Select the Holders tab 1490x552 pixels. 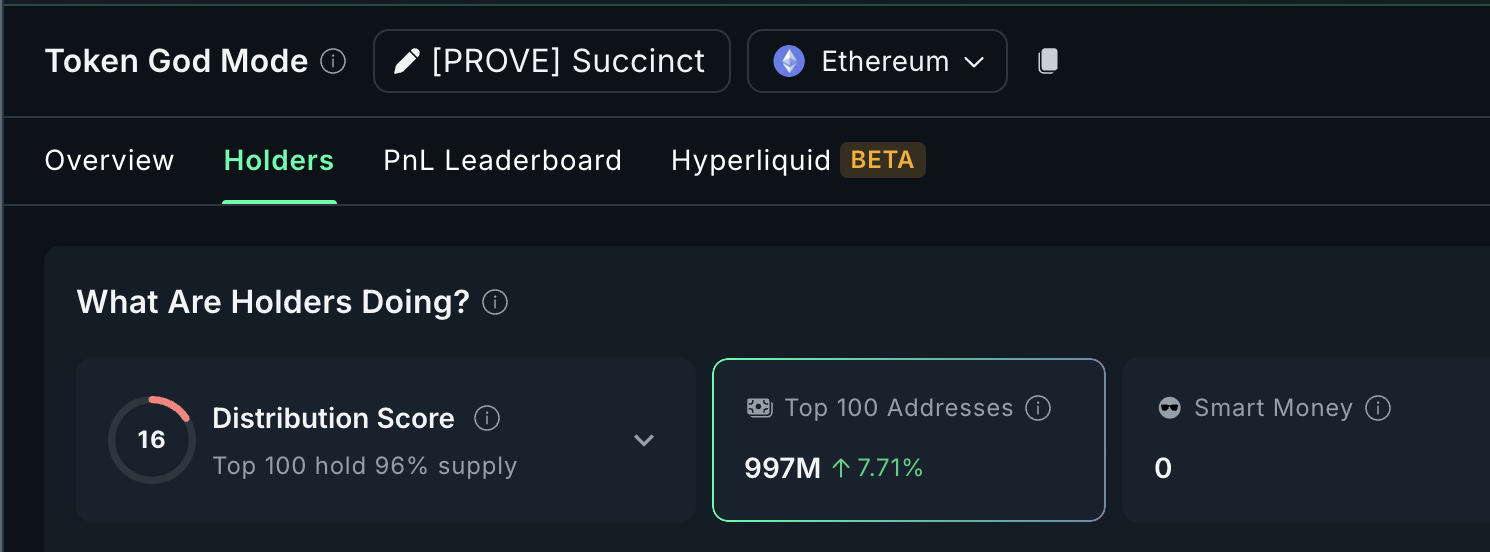279,160
